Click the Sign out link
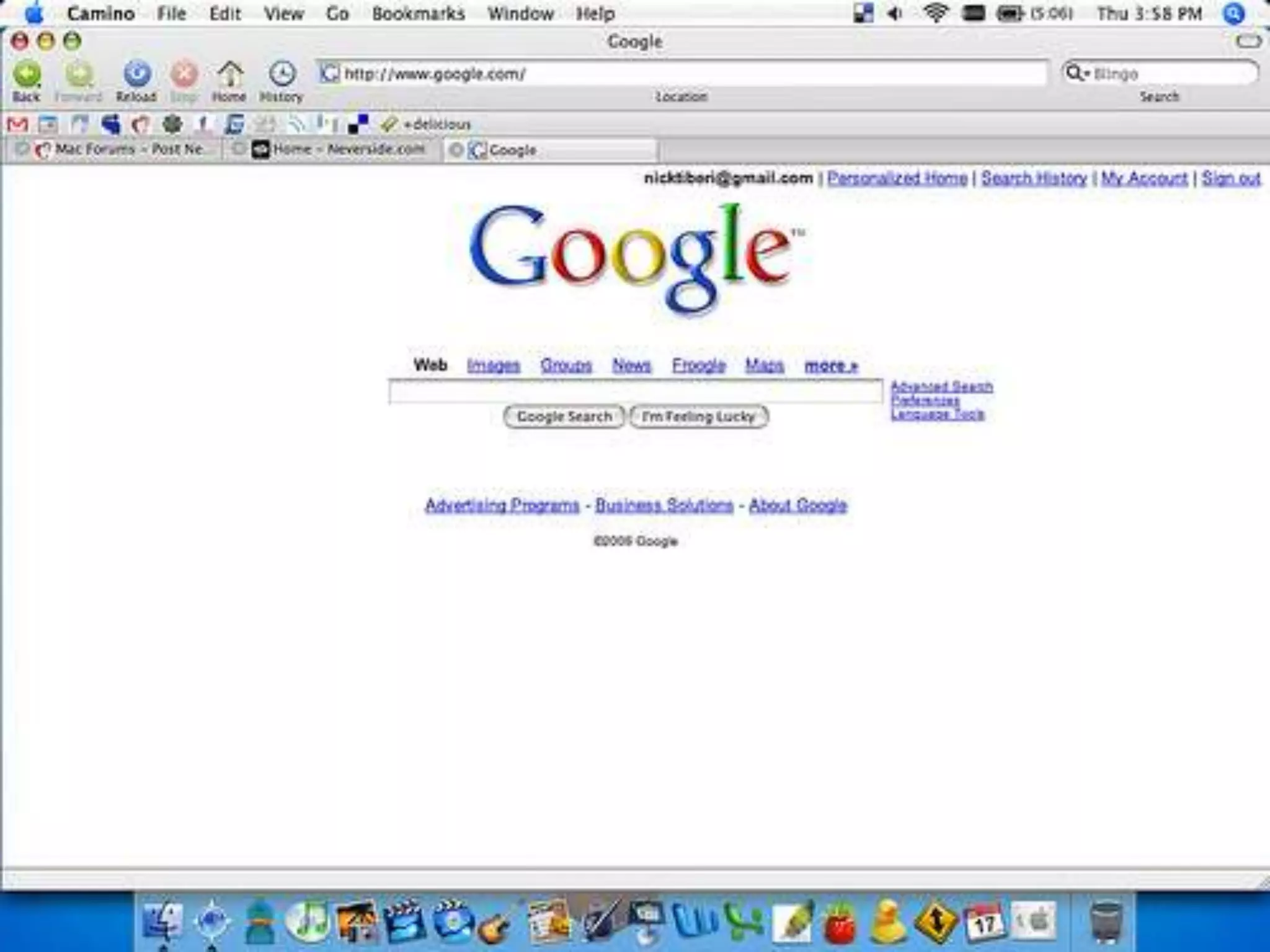This screenshot has height=952, width=1270. (1231, 178)
